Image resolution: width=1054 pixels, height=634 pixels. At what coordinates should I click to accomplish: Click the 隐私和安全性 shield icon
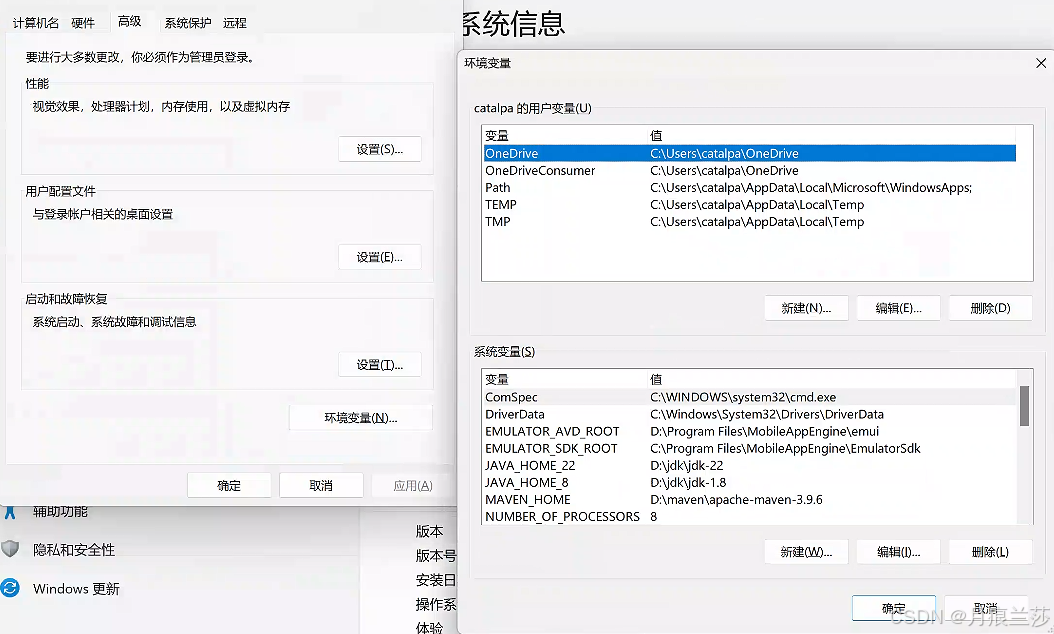9,549
